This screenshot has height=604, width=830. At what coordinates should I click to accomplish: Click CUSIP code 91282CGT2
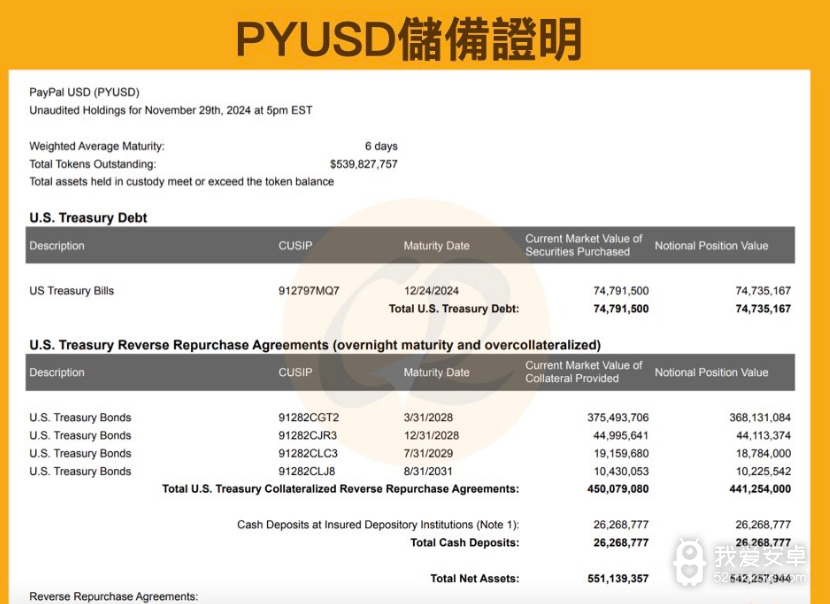[x=309, y=418]
